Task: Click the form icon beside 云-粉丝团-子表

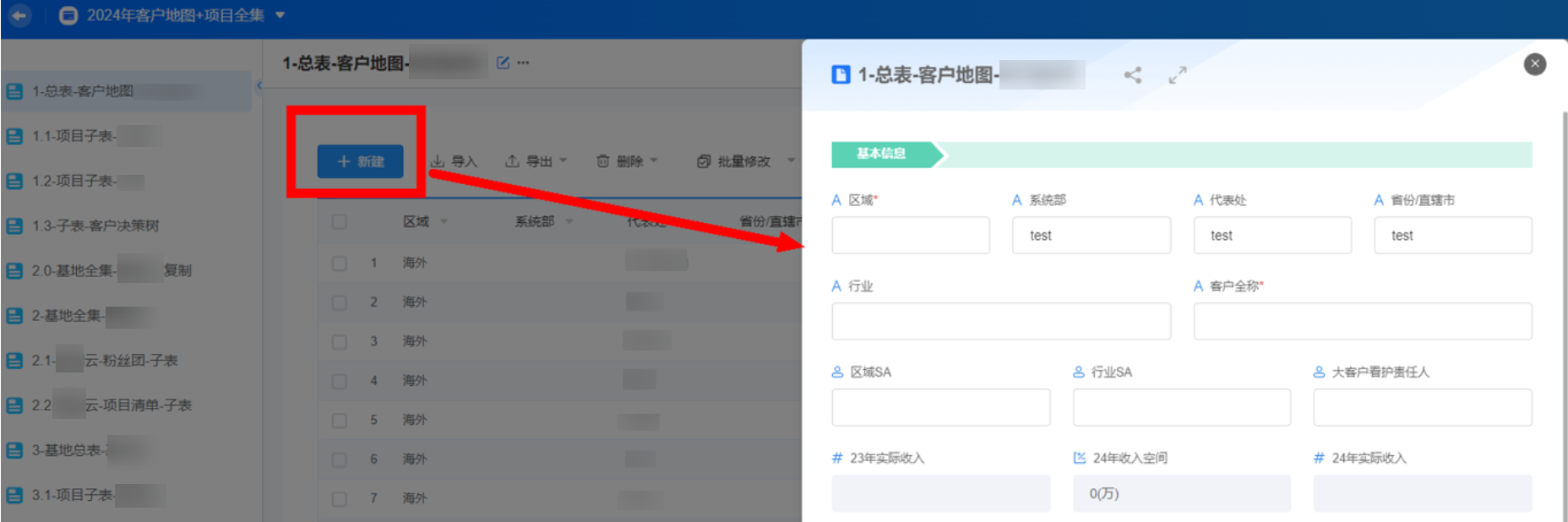Action: 14,361
